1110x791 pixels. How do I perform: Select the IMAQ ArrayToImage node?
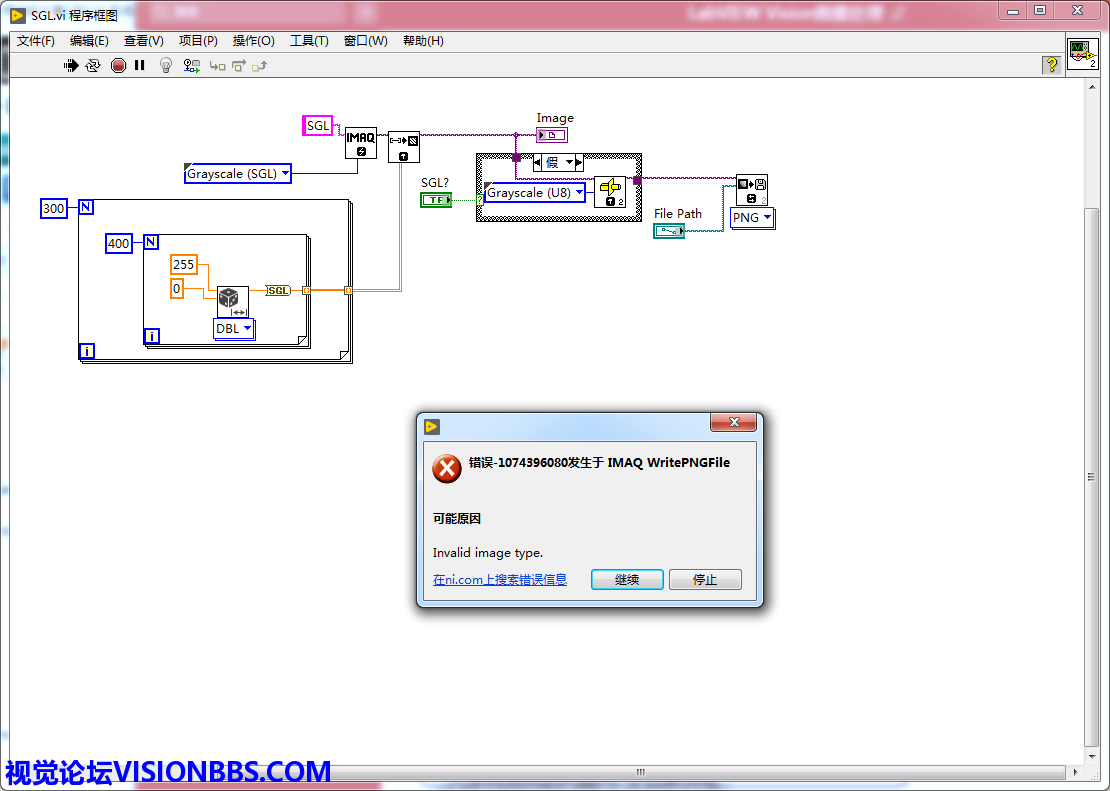coord(403,147)
